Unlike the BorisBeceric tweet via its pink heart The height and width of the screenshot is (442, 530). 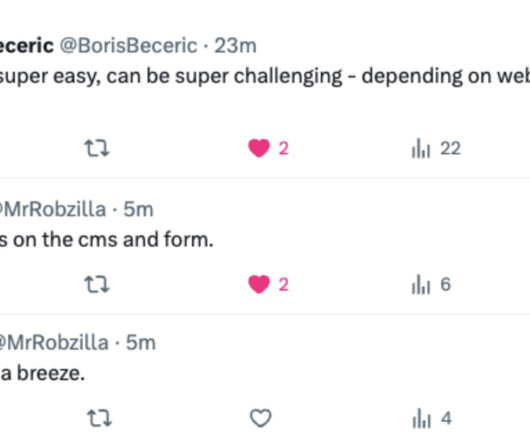[x=259, y=148]
